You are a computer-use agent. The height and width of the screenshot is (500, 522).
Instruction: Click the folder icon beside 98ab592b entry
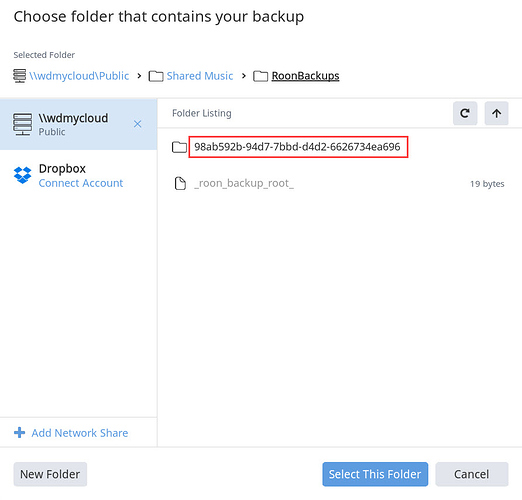(x=179, y=147)
